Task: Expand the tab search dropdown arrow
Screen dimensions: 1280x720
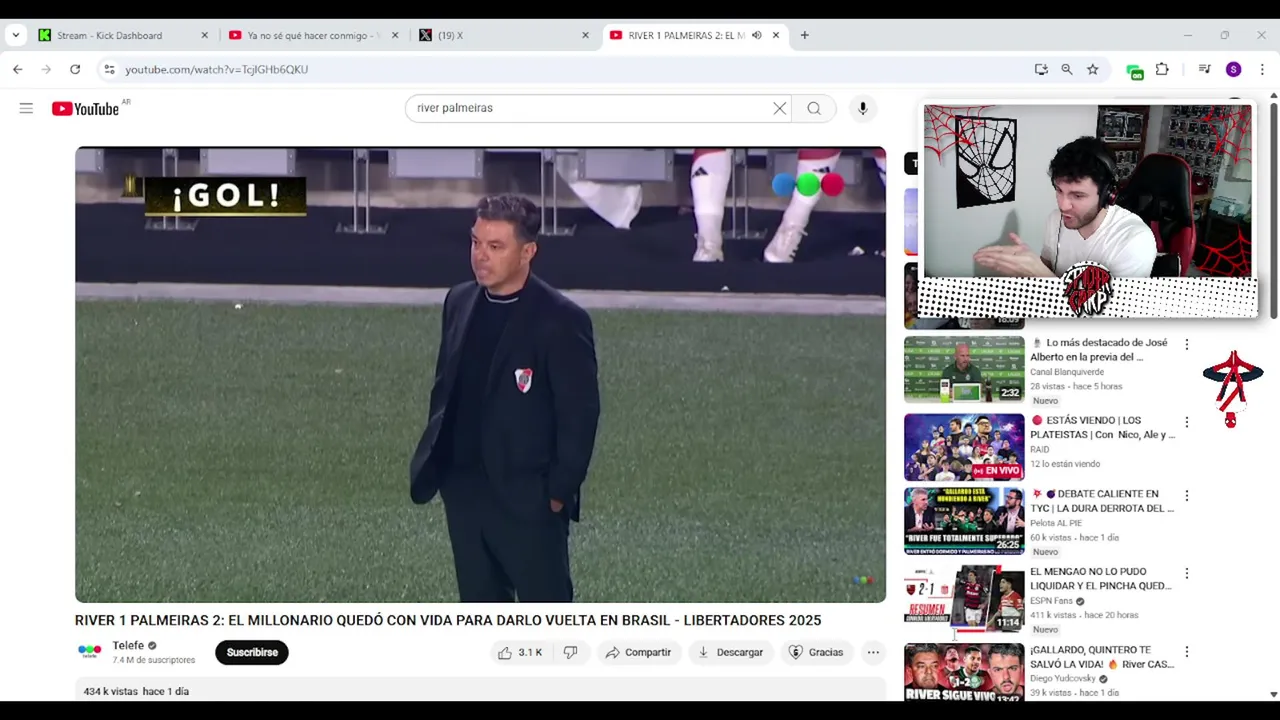Action: (15, 35)
